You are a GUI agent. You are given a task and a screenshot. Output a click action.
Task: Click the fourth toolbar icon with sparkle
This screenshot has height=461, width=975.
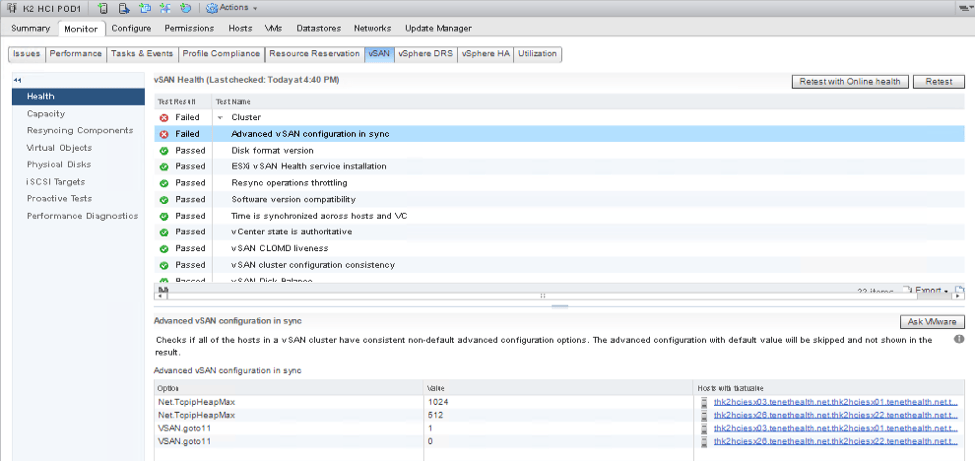[x=165, y=8]
